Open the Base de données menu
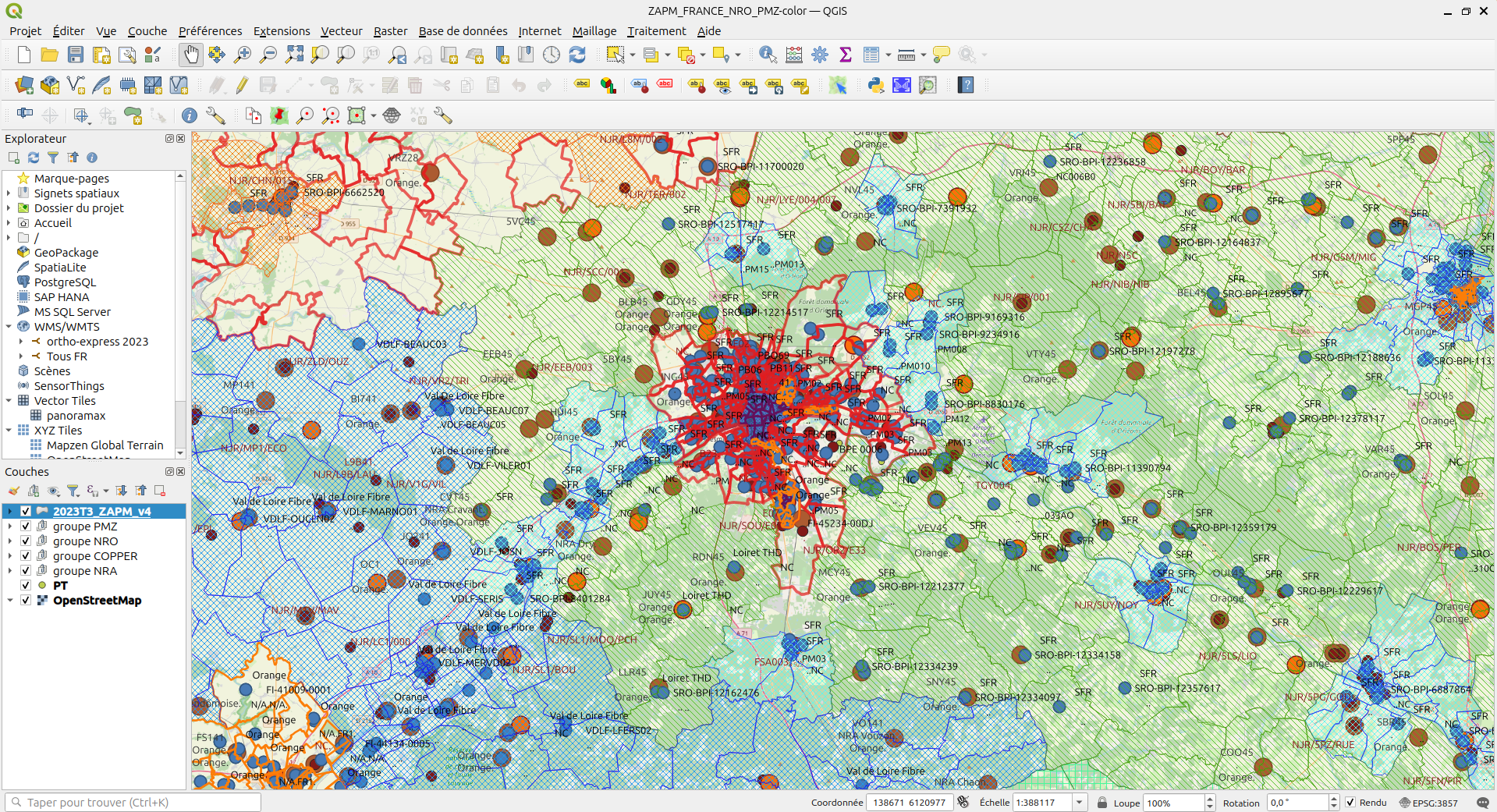This screenshot has width=1497, height=812. pos(463,31)
